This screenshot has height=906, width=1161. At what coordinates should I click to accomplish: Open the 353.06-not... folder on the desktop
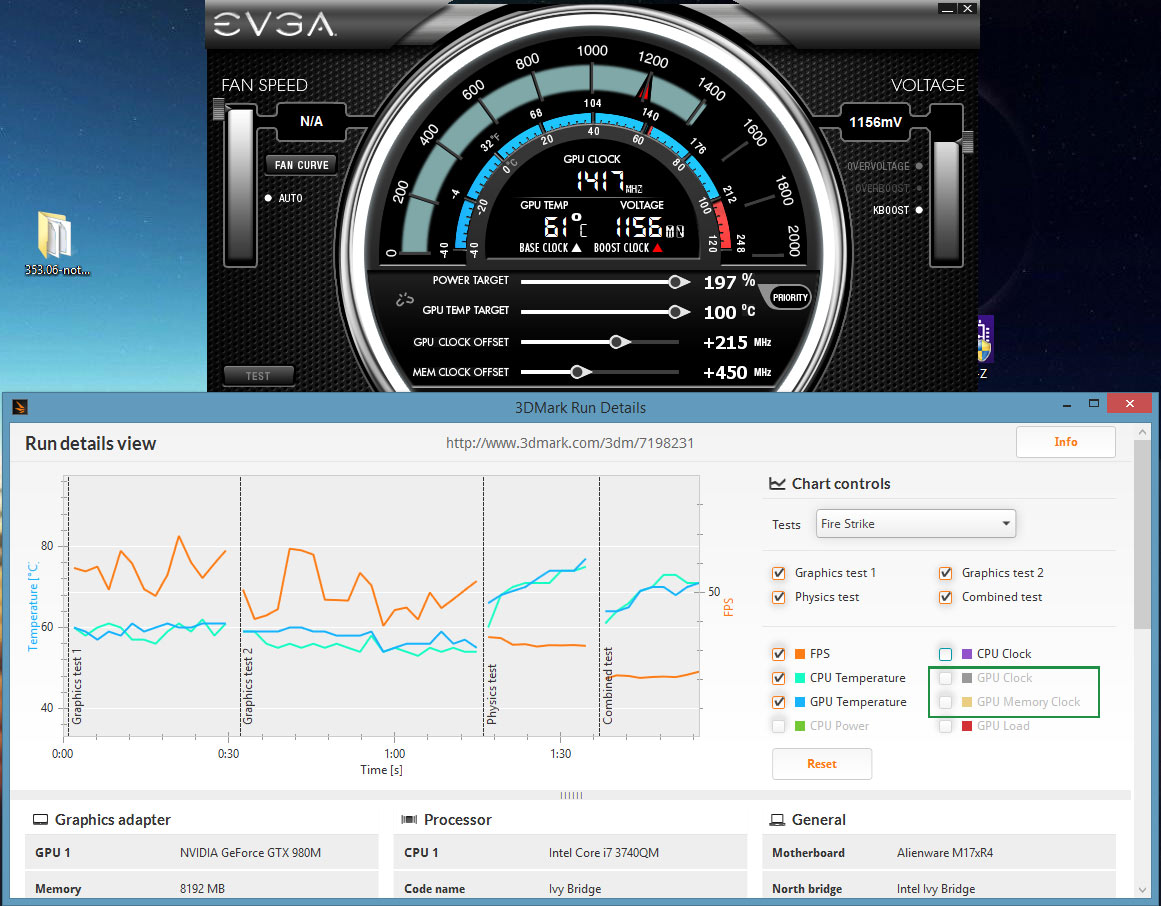[56, 244]
